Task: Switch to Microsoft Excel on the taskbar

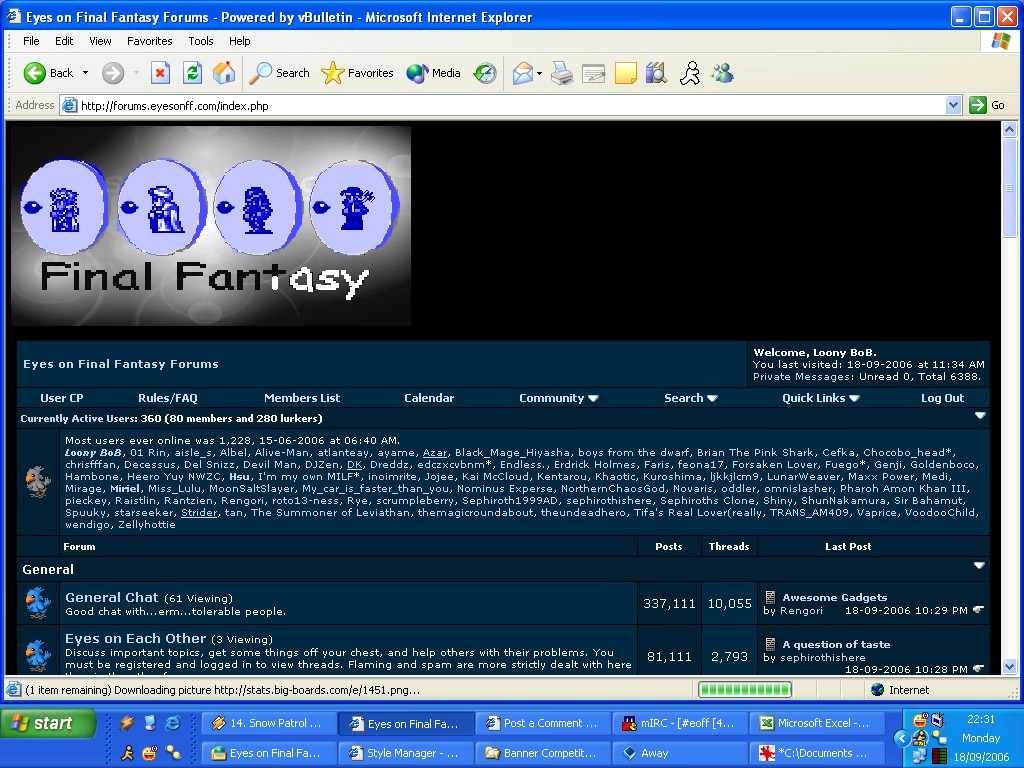Action: tap(817, 723)
